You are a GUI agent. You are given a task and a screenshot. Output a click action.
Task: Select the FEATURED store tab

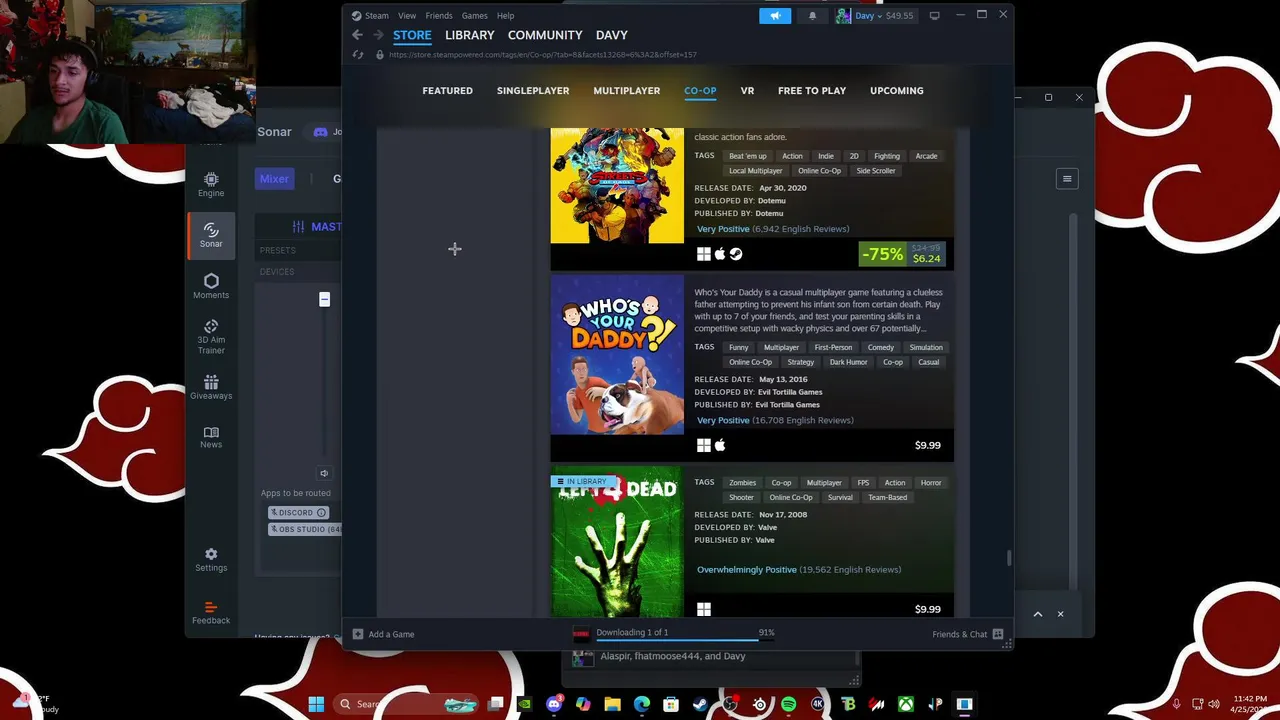click(x=447, y=90)
